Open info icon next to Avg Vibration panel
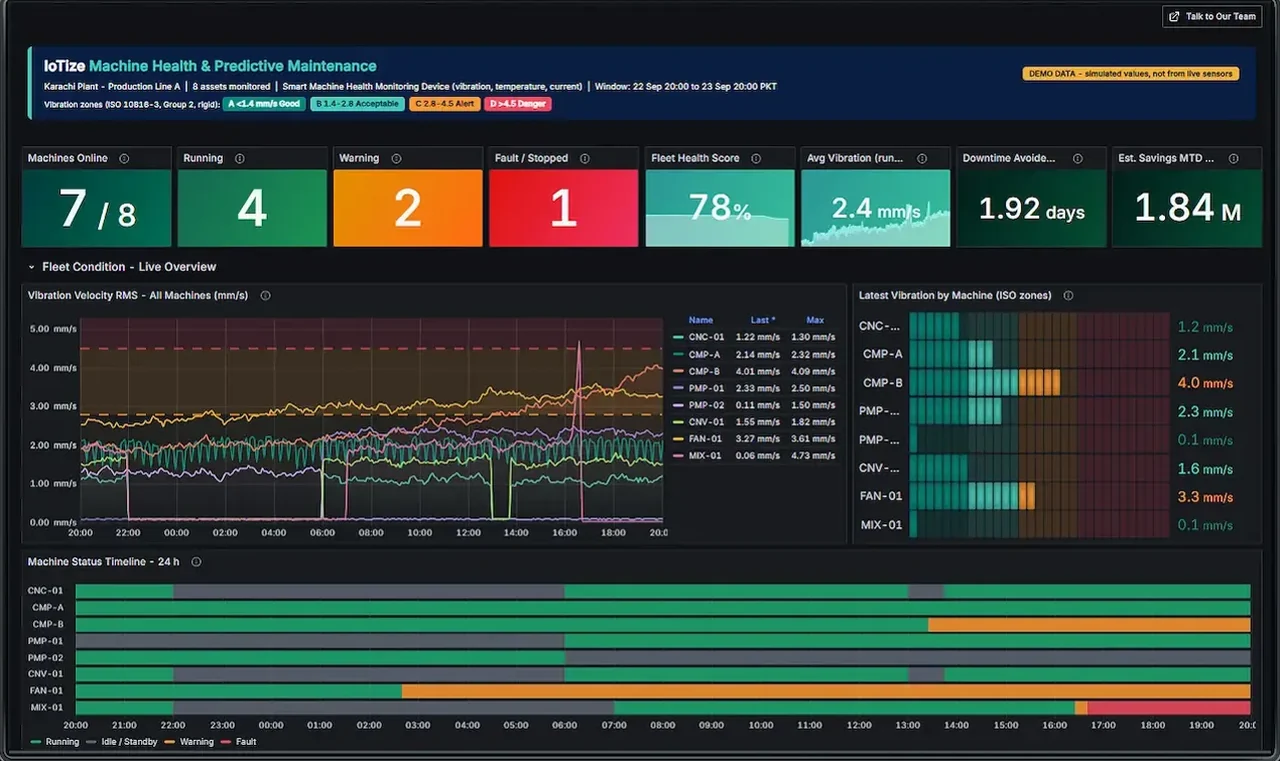1280x761 pixels. pyautogui.click(x=921, y=158)
